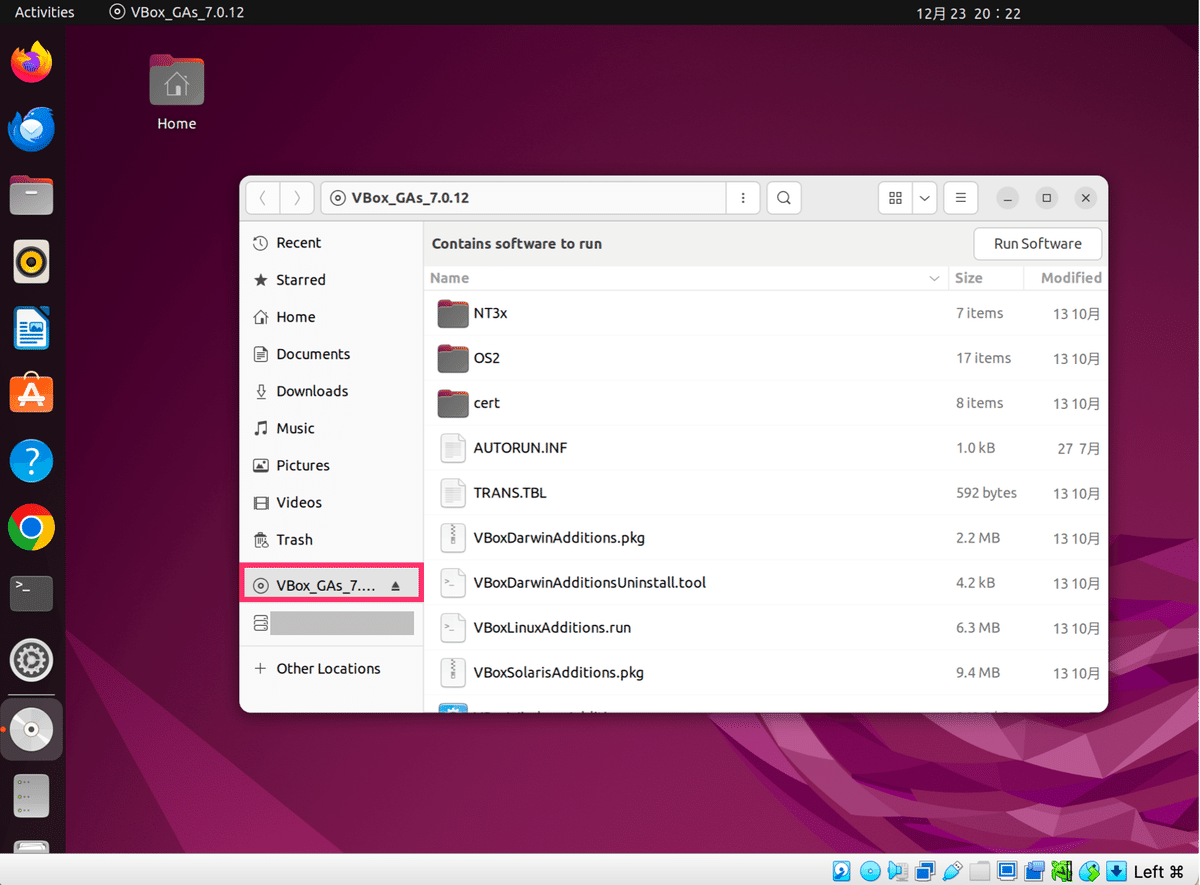Click the mounted disc icon in the dock
This screenshot has width=1200, height=885.
31,729
